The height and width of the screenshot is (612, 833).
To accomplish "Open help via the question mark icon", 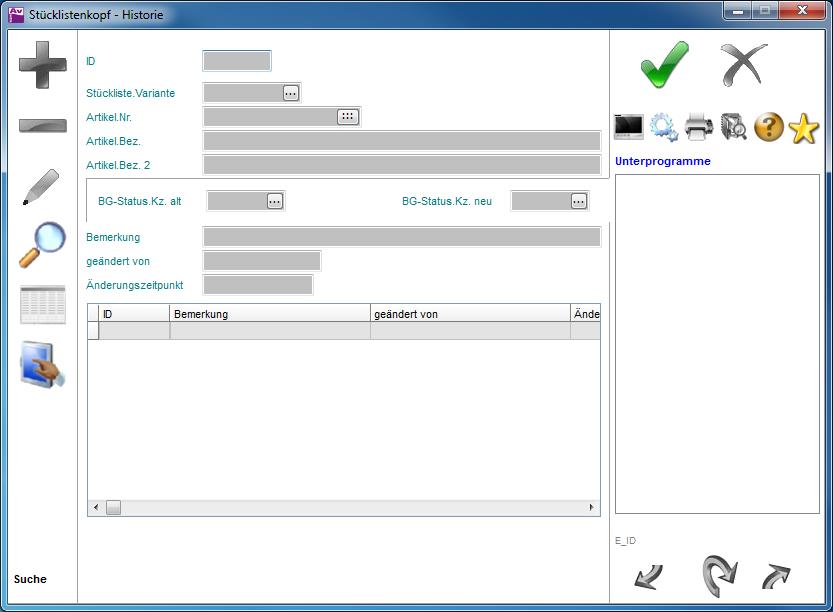I will click(768, 127).
